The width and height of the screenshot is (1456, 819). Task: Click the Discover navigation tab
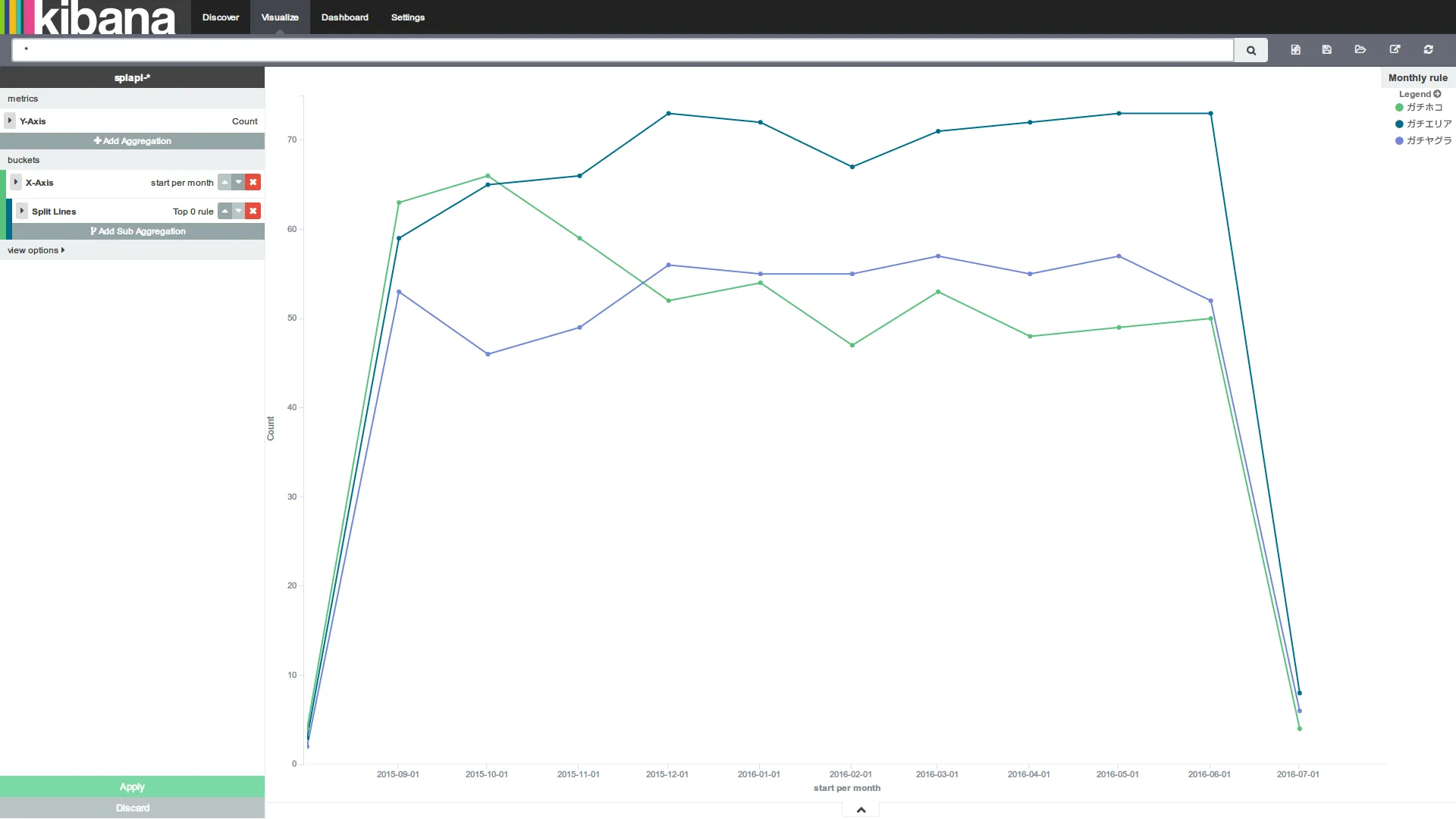click(220, 17)
